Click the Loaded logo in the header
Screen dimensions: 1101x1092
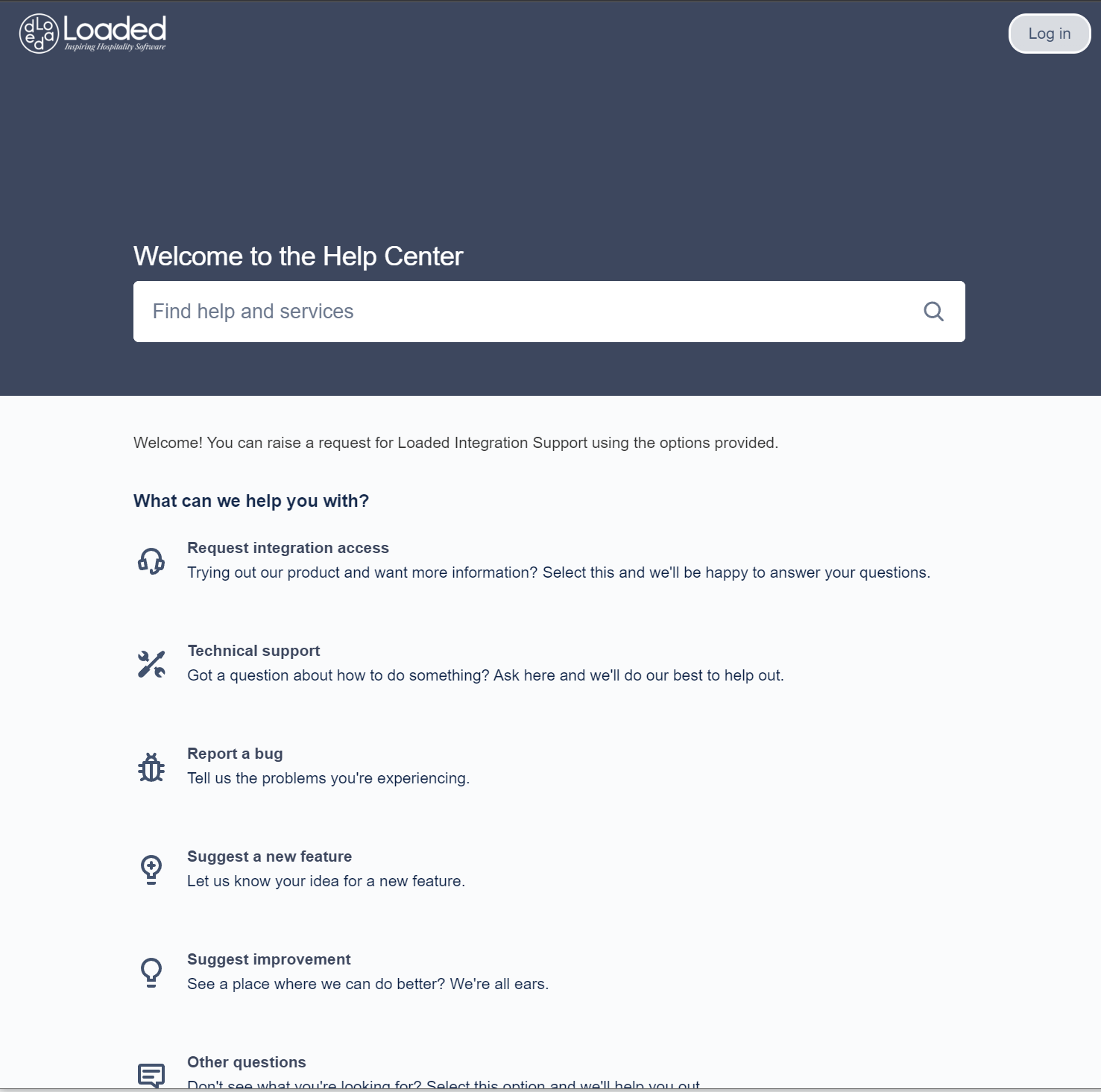pyautogui.click(x=92, y=34)
